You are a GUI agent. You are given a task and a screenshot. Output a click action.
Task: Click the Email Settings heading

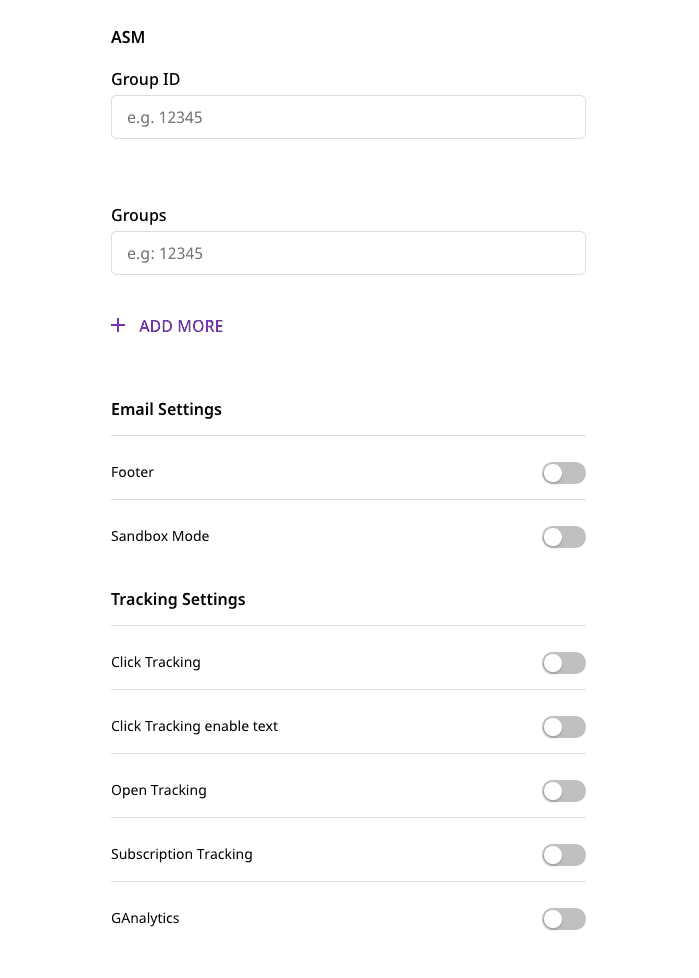pyautogui.click(x=166, y=408)
